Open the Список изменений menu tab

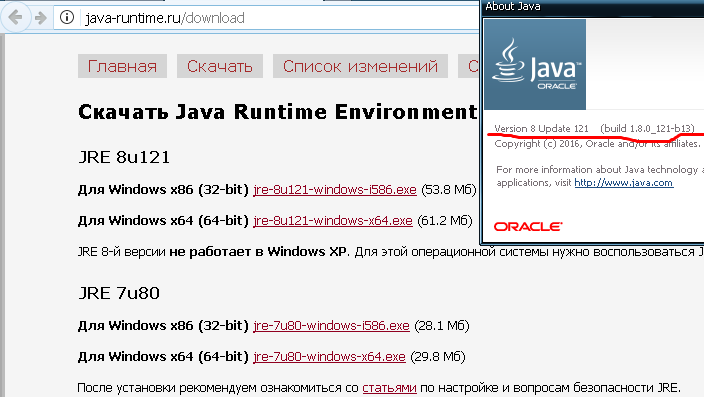tap(360, 66)
